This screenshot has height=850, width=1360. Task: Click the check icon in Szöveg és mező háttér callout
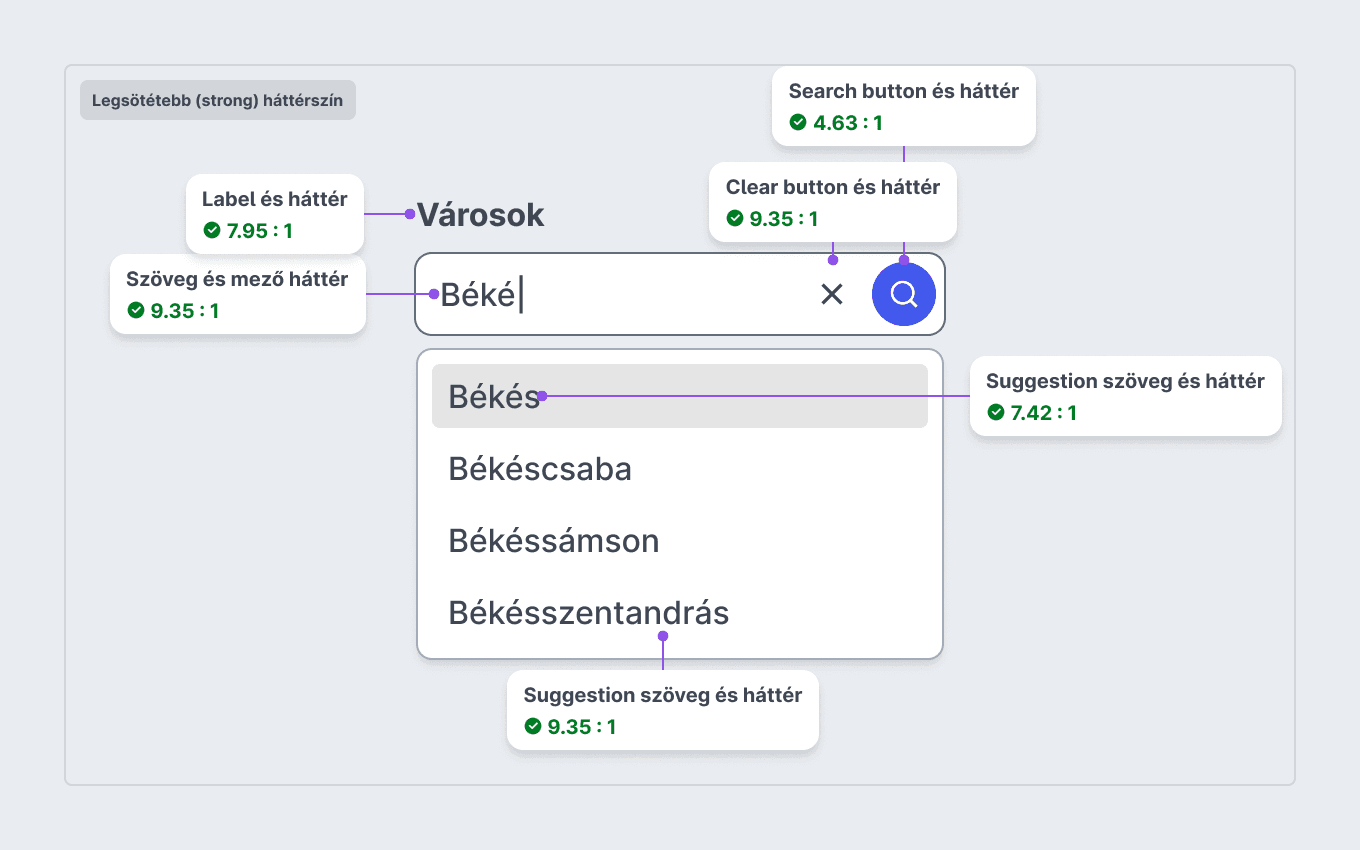pos(135,311)
